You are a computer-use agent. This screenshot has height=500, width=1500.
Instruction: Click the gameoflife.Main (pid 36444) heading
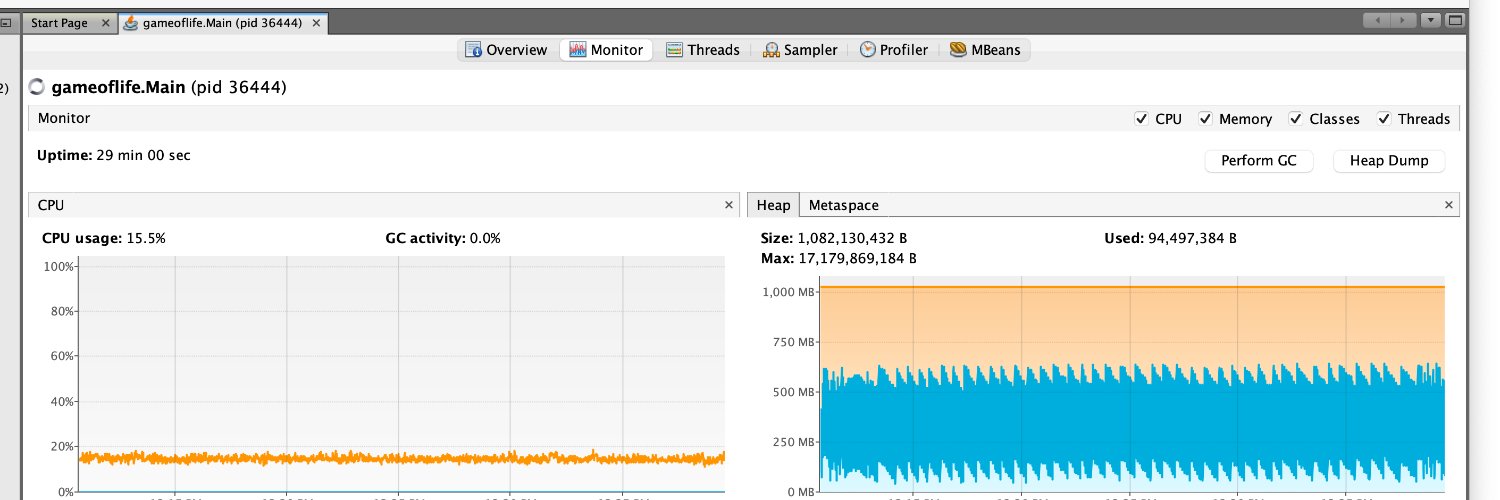(x=169, y=87)
